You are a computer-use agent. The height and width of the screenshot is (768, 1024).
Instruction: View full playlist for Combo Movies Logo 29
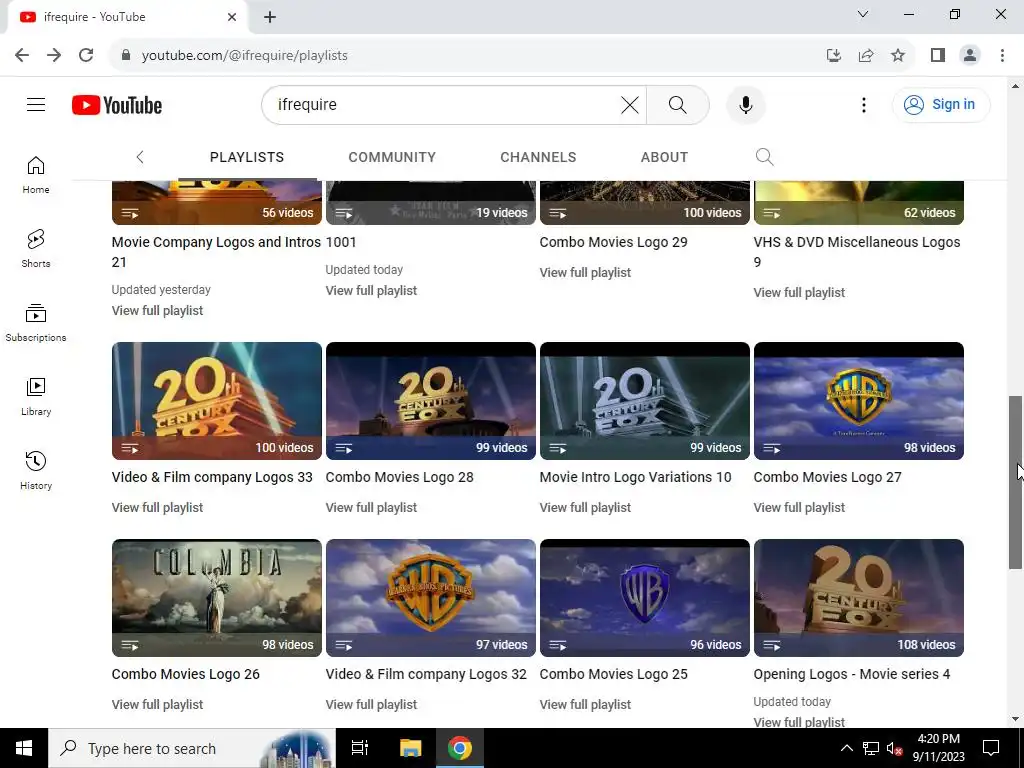[585, 273]
